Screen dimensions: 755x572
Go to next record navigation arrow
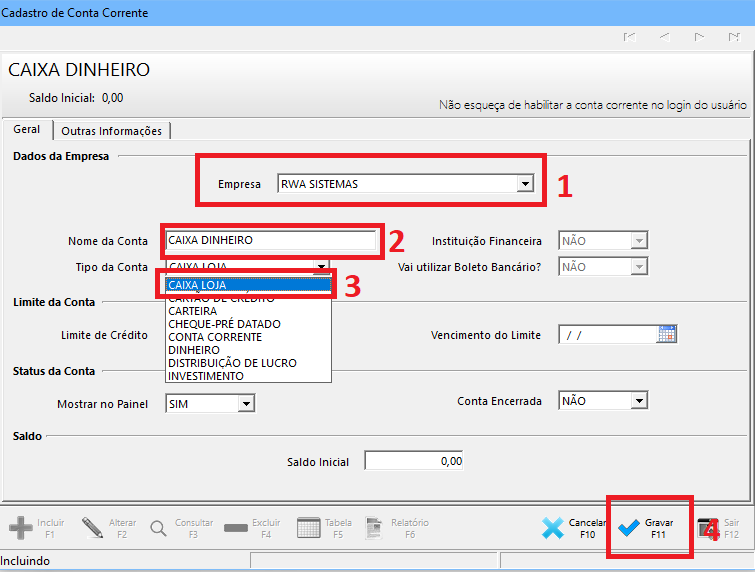coord(699,37)
